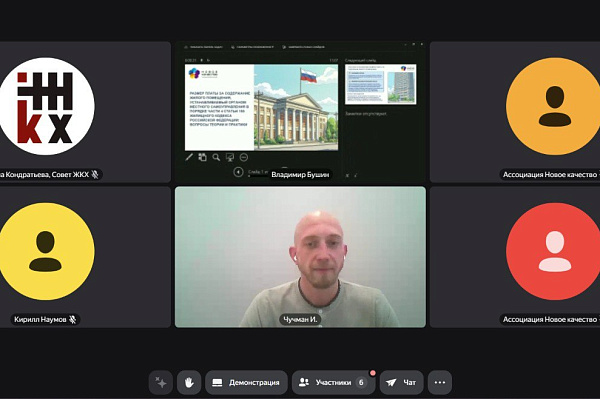Click the muted microphone icon beside Кирилл Наумов

click(72, 319)
